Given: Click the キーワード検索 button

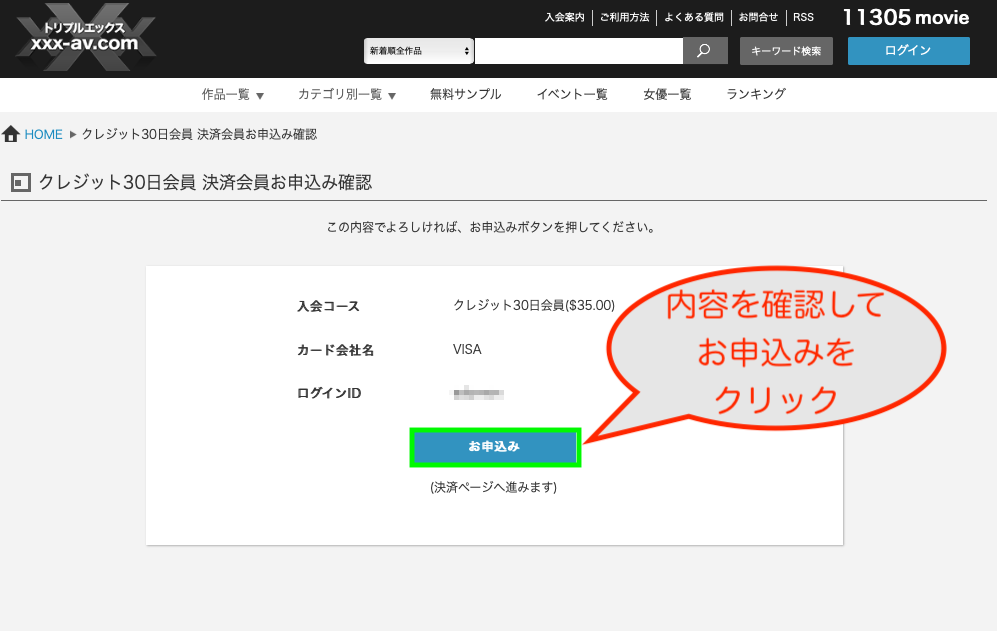Looking at the screenshot, I should click(x=786, y=51).
